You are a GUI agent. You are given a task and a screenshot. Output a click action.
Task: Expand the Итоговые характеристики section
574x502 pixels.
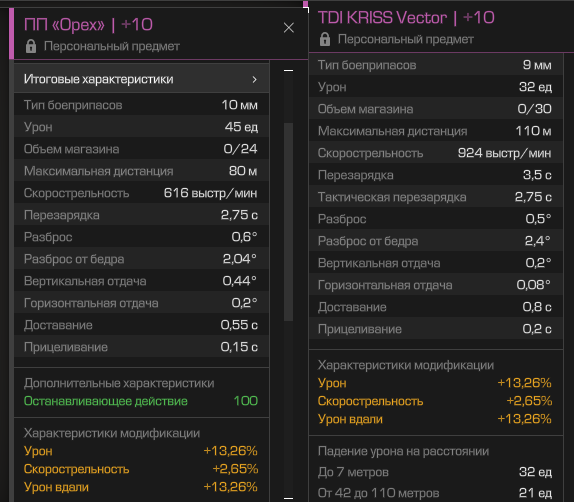(141, 79)
